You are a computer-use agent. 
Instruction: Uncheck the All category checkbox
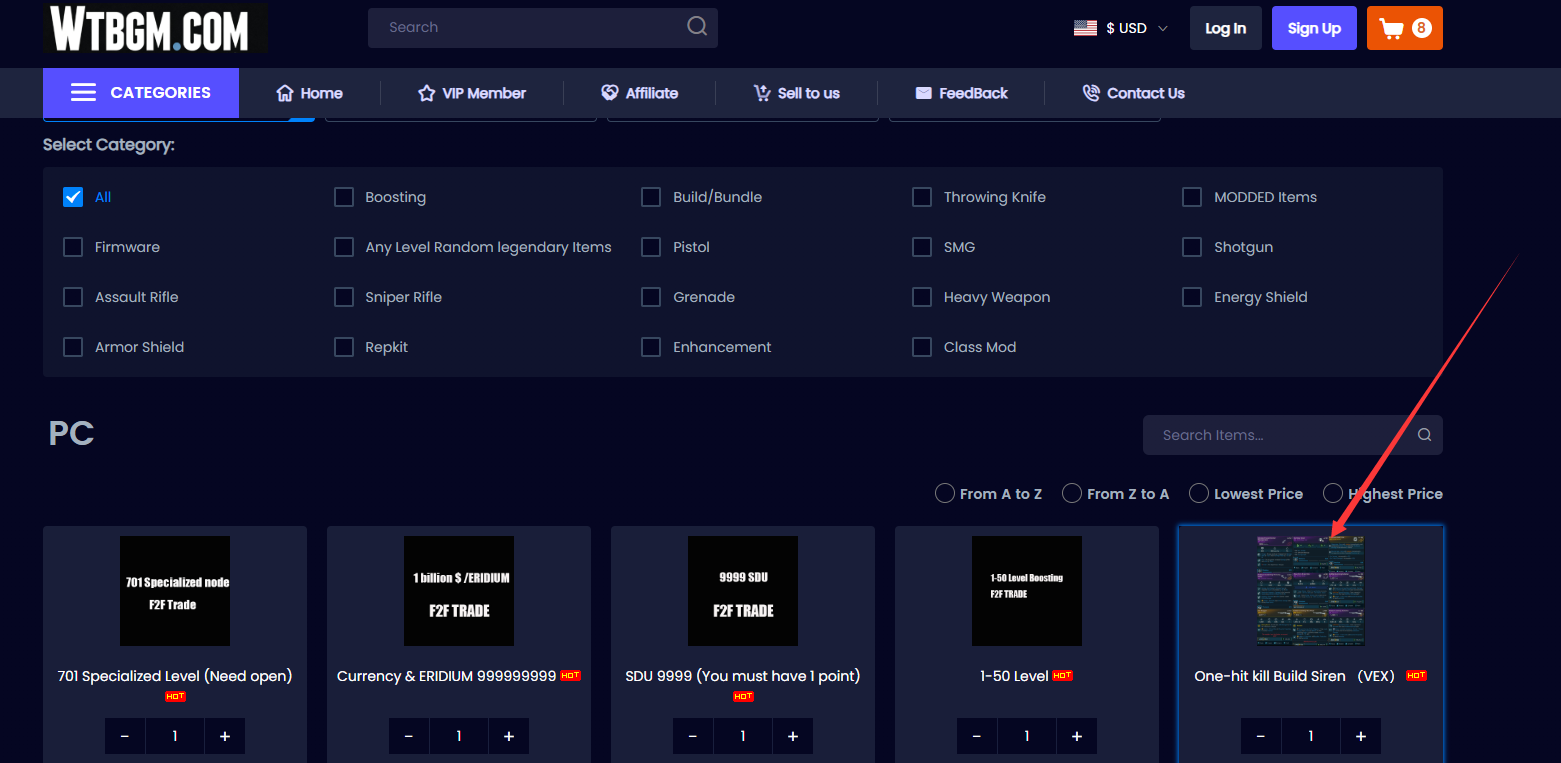pos(73,197)
